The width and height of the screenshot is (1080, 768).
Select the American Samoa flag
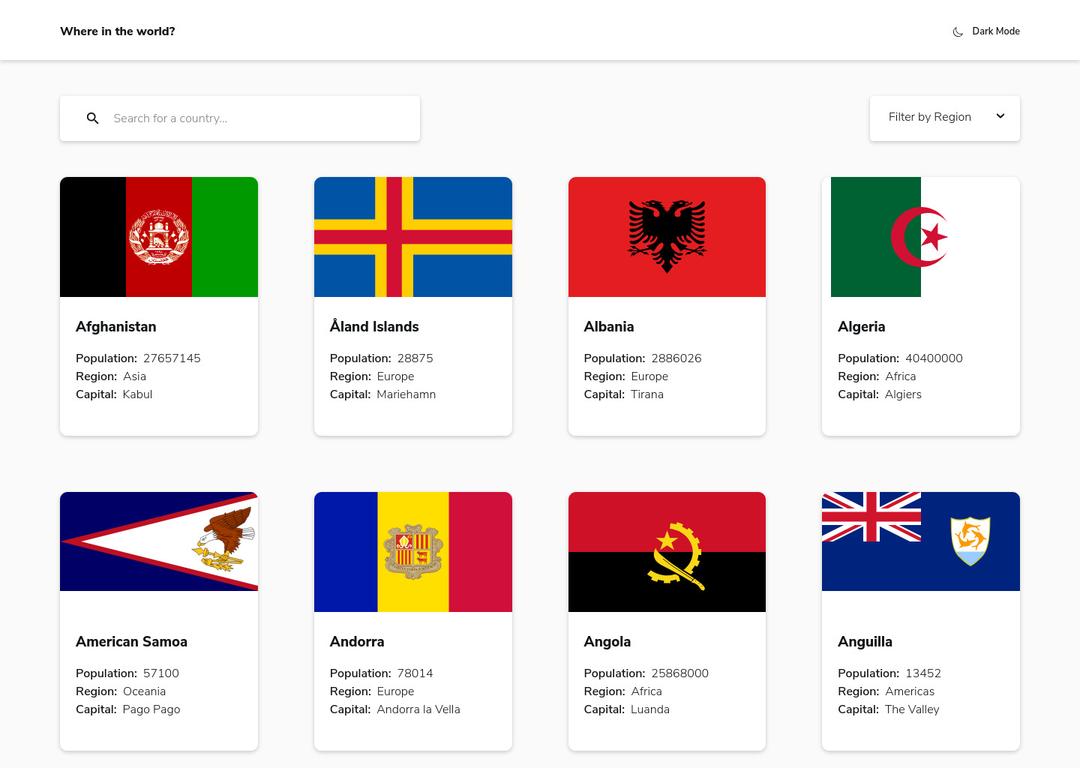coord(159,542)
